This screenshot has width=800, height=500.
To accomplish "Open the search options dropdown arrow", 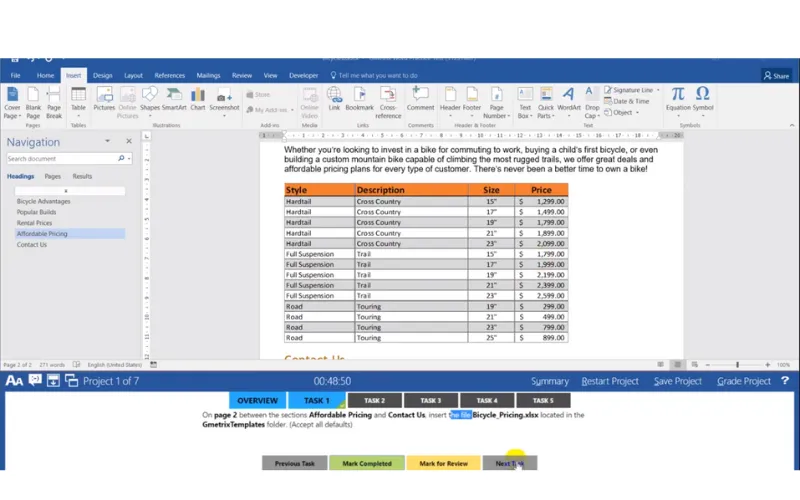I will (129, 159).
